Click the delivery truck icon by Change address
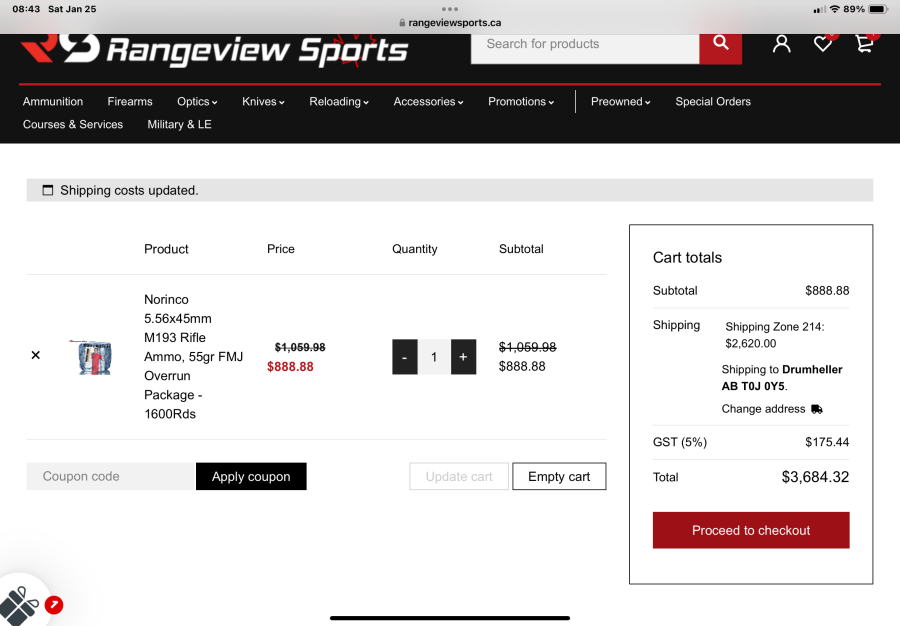The height and width of the screenshot is (626, 900). pos(817,409)
